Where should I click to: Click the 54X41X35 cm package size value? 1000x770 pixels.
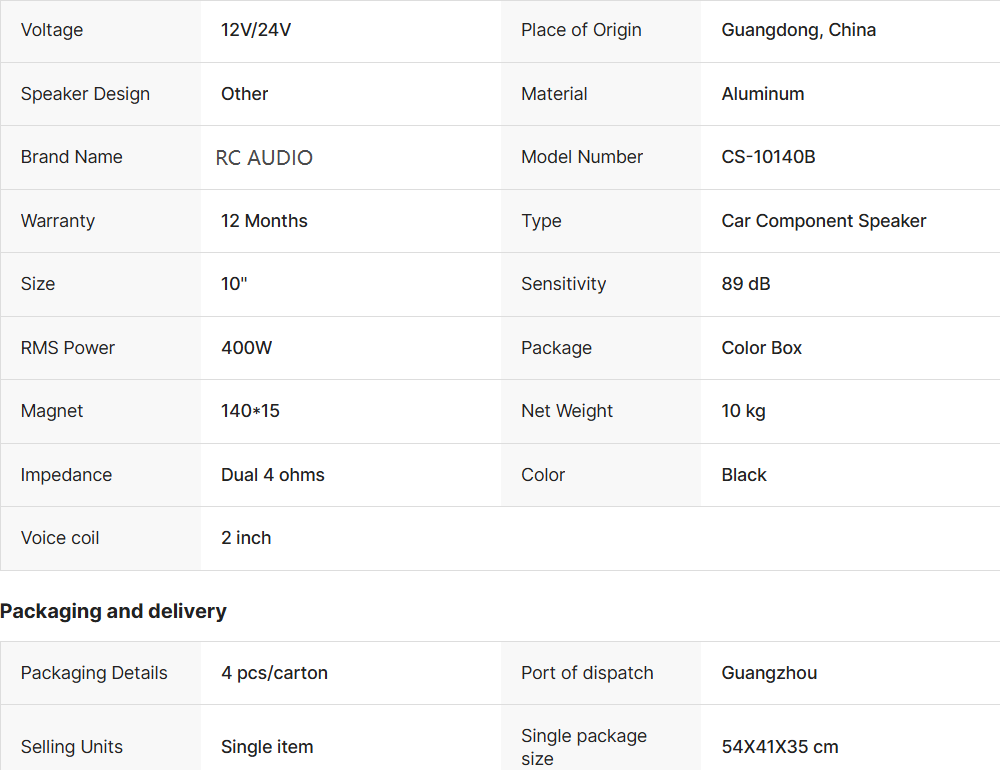click(779, 747)
